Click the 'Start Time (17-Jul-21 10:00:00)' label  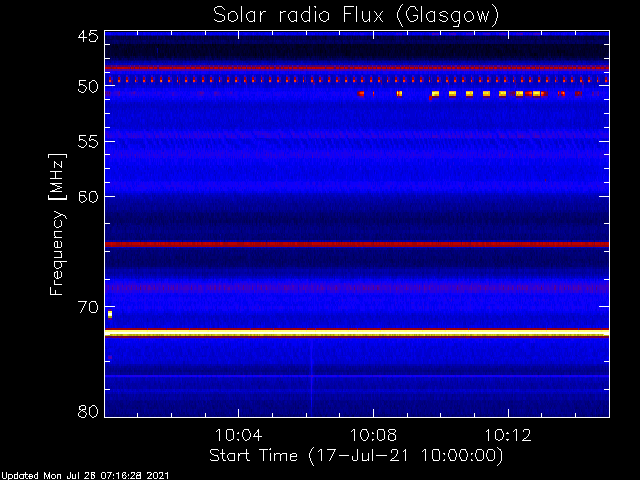[356, 456]
